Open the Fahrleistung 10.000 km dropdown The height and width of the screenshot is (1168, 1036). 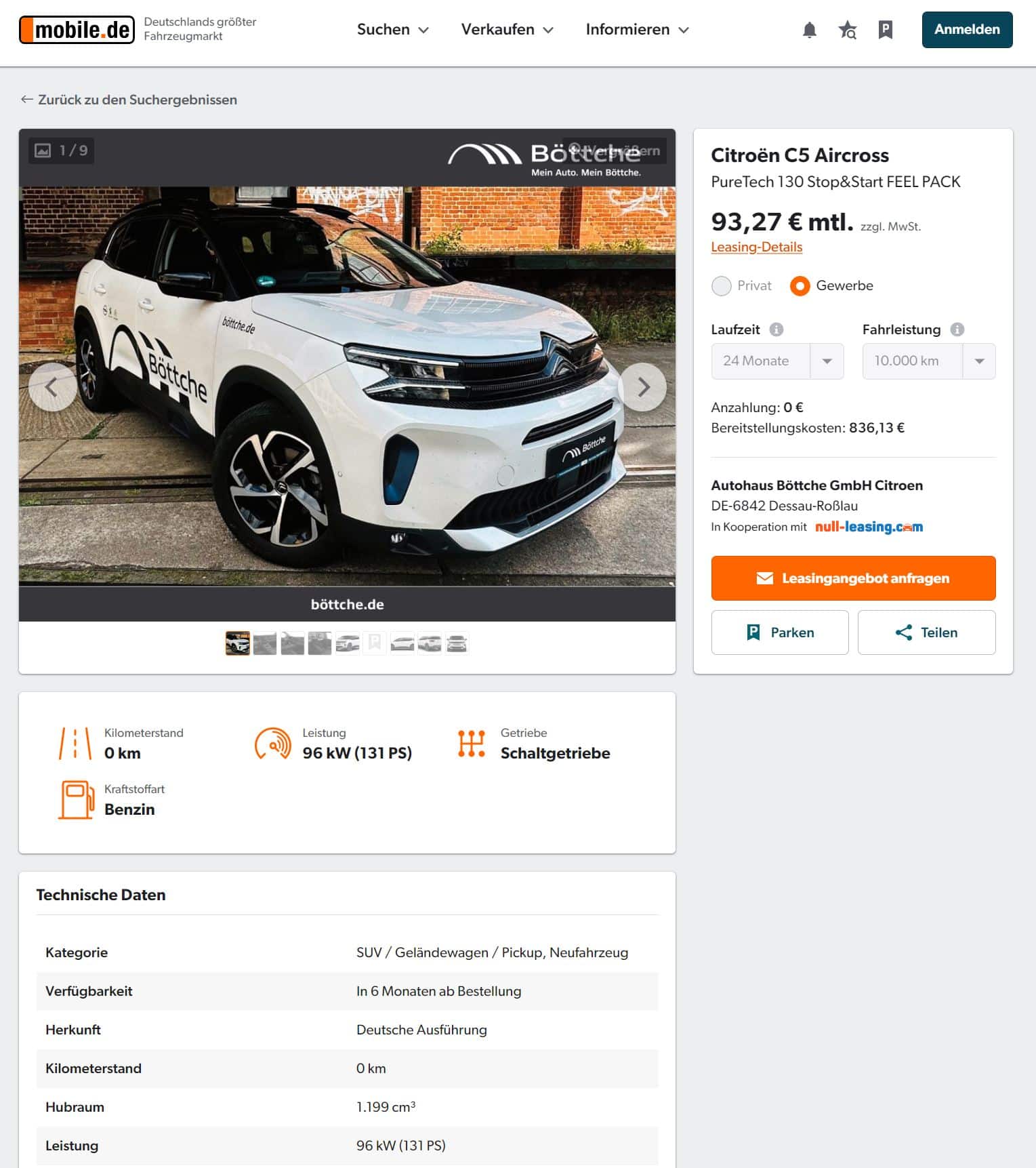pyautogui.click(x=928, y=361)
